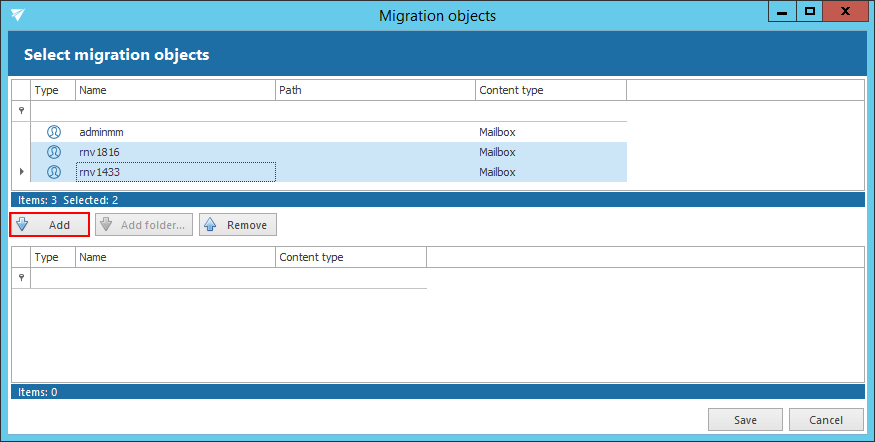Select the adminmm mailbox row
This screenshot has width=875, height=442.
[175, 132]
